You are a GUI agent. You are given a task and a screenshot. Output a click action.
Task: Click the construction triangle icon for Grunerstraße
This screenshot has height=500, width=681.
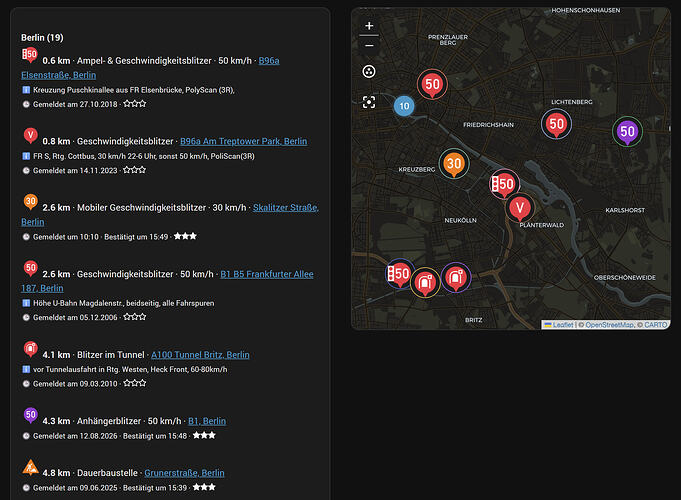(30, 468)
